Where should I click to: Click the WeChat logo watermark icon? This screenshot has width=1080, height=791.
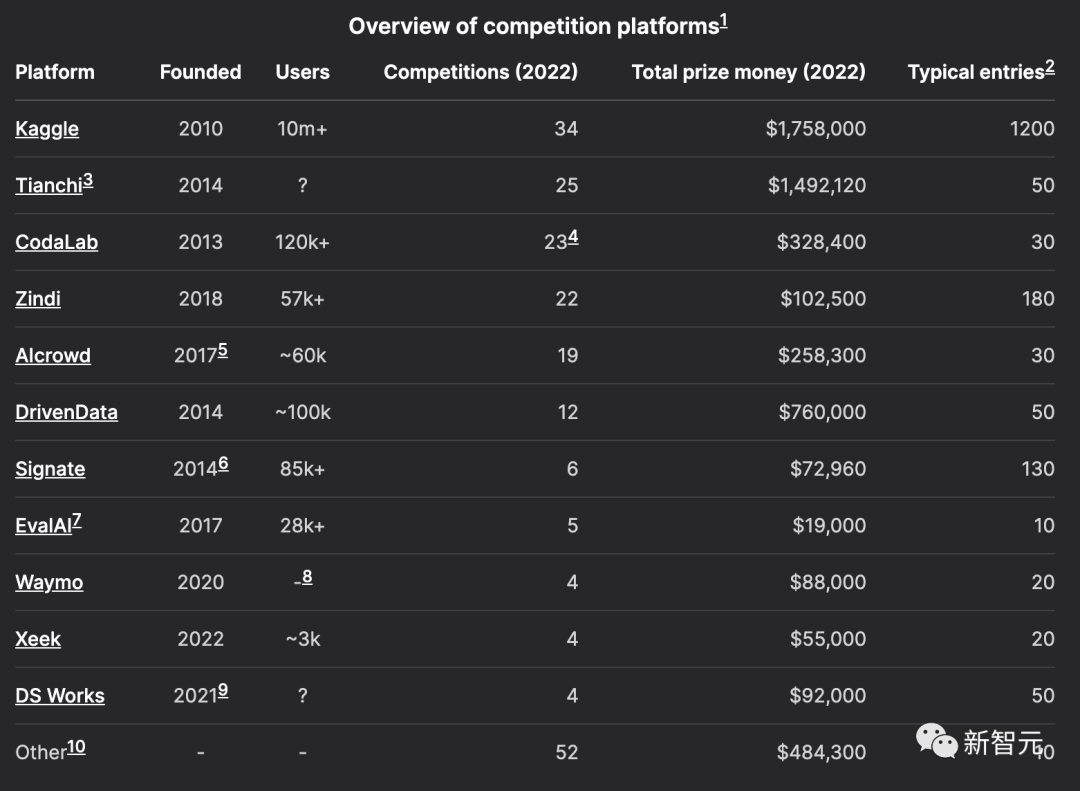(x=937, y=741)
